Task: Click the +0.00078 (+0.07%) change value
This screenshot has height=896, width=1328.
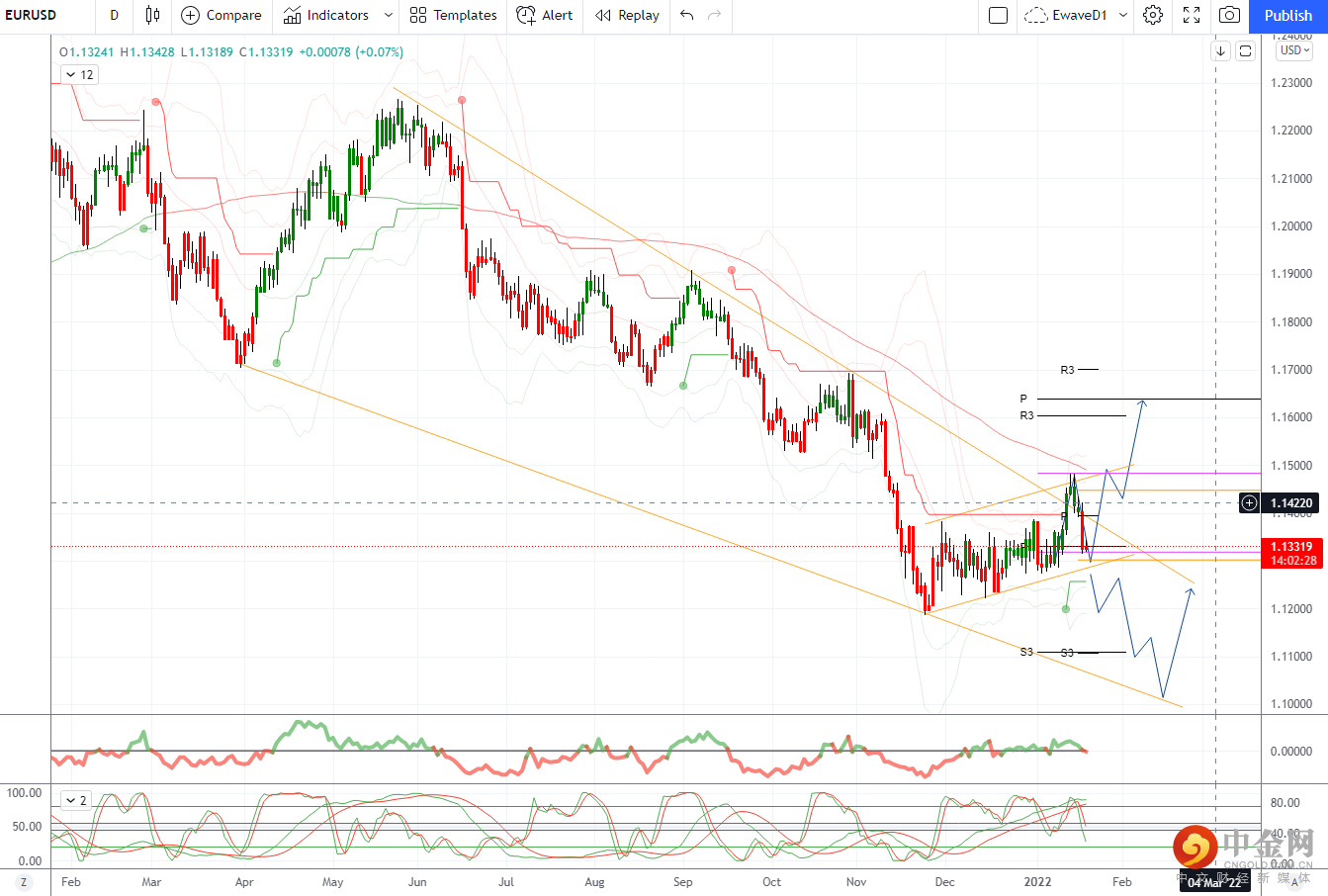Action: [351, 51]
